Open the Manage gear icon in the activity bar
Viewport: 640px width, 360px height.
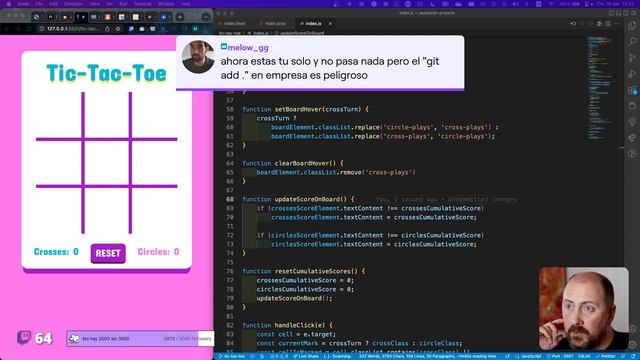point(632,345)
